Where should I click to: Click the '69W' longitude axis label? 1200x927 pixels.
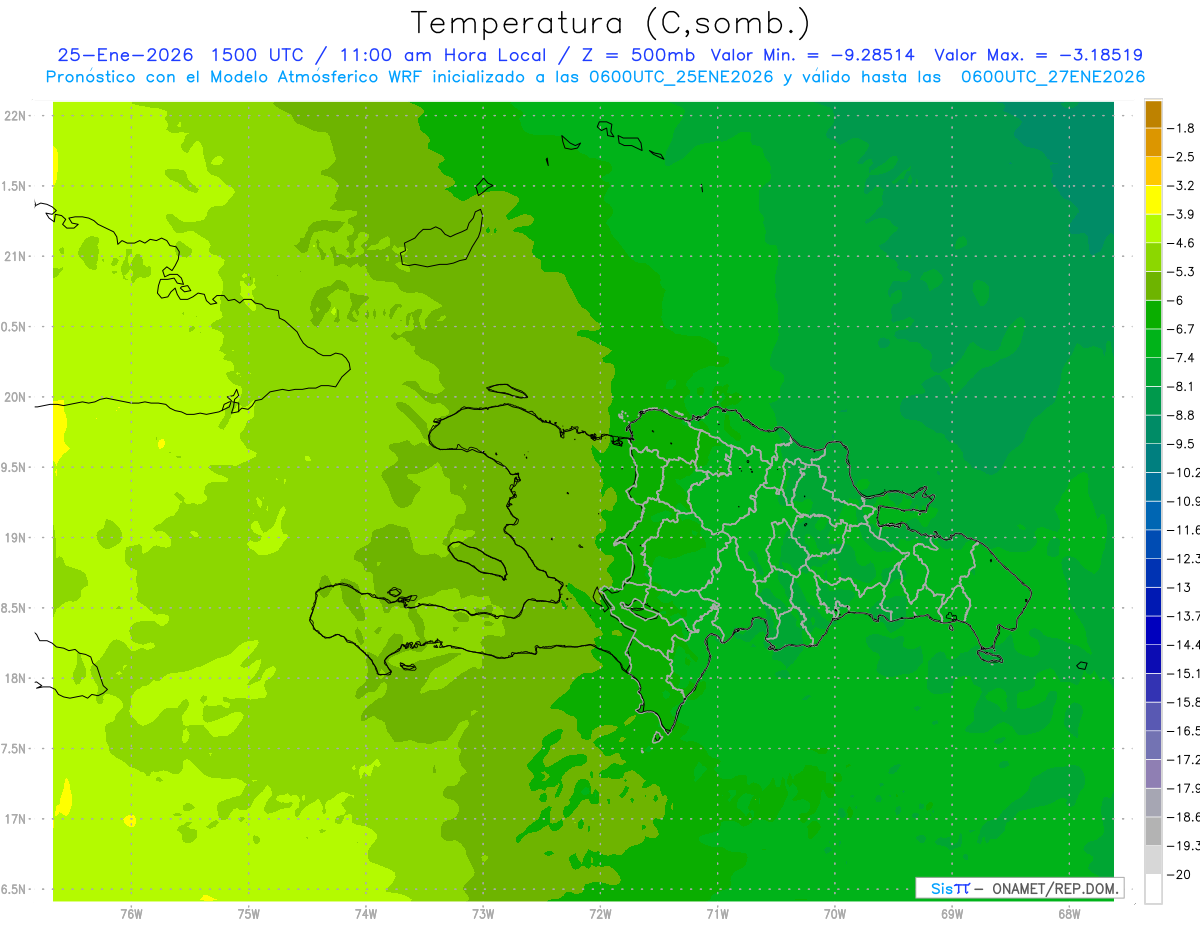click(x=952, y=914)
